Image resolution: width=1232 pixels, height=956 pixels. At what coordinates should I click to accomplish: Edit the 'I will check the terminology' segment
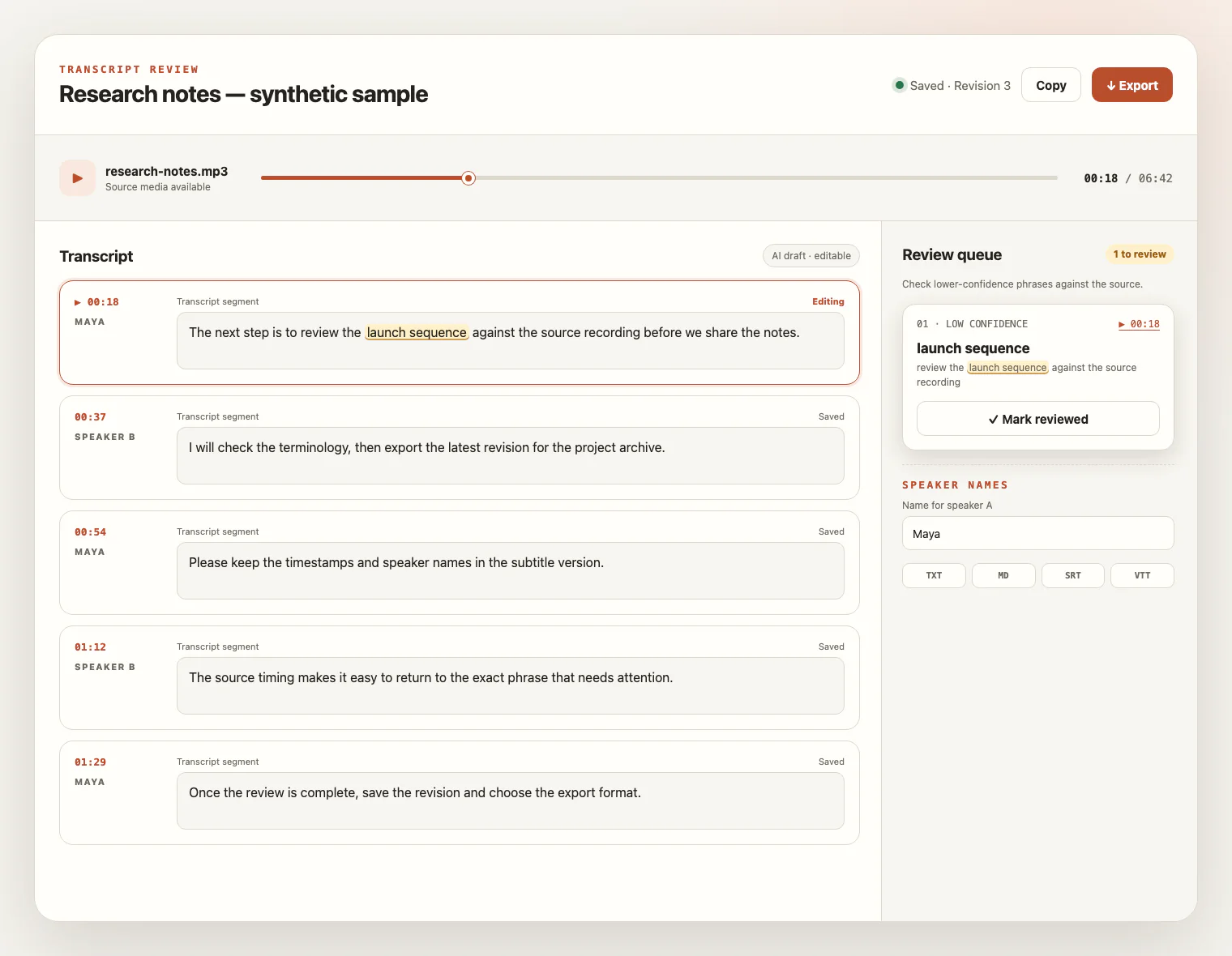coord(511,455)
